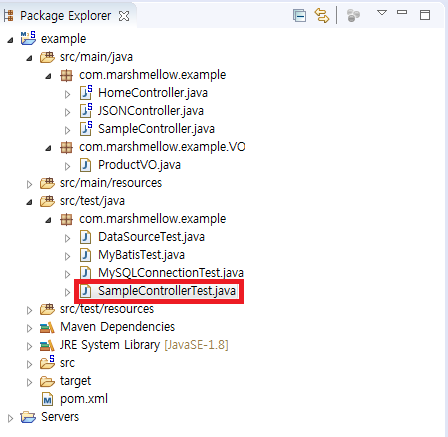This screenshot has height=437, width=448.
Task: Select HomeController.java
Action: click(153, 93)
